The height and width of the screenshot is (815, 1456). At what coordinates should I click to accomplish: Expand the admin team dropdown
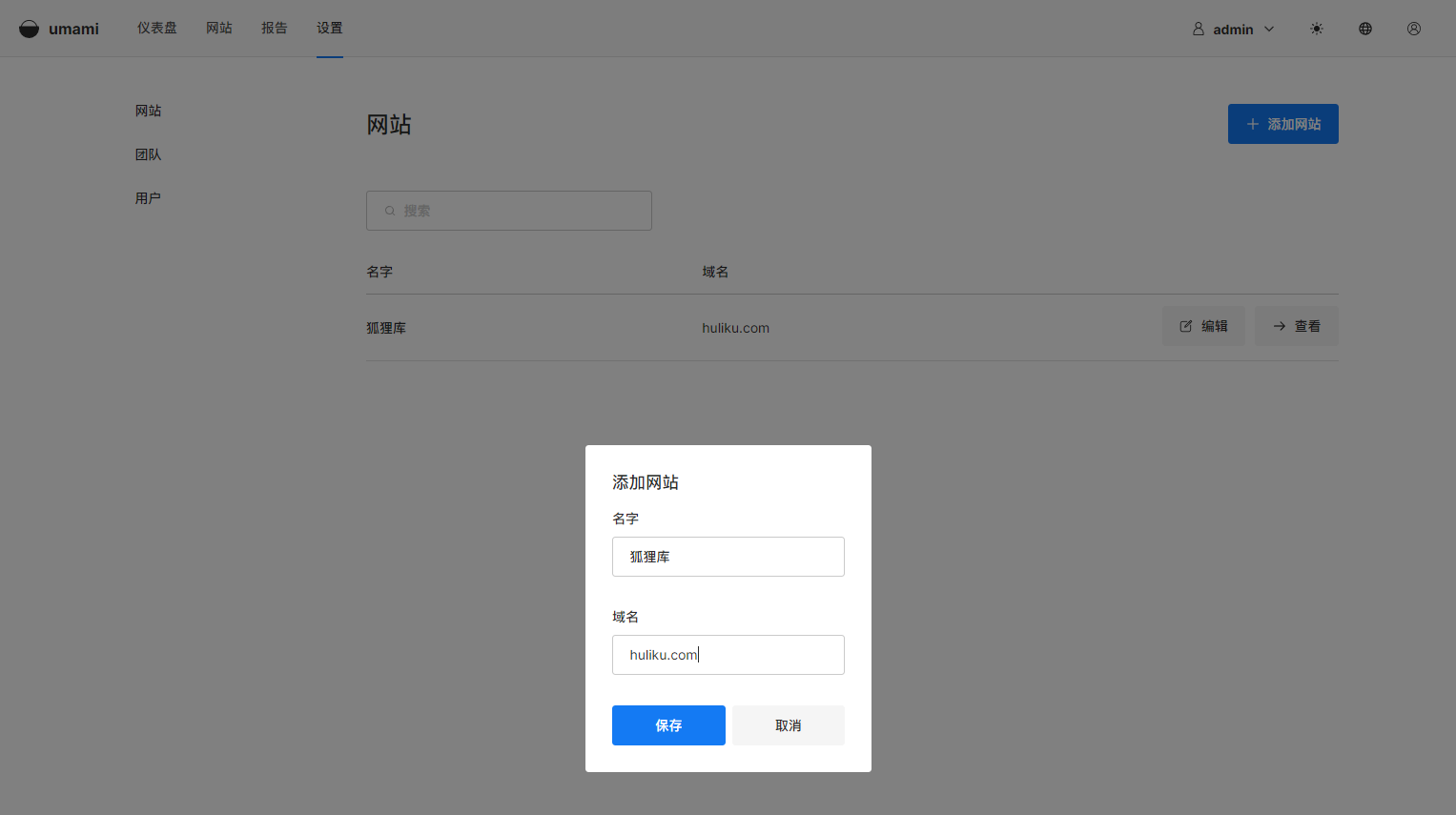click(x=1233, y=30)
